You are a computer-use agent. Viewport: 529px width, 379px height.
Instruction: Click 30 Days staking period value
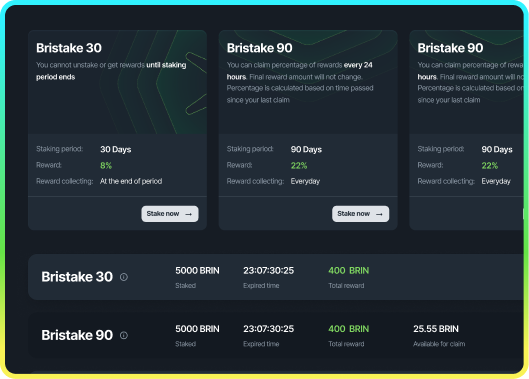115,150
